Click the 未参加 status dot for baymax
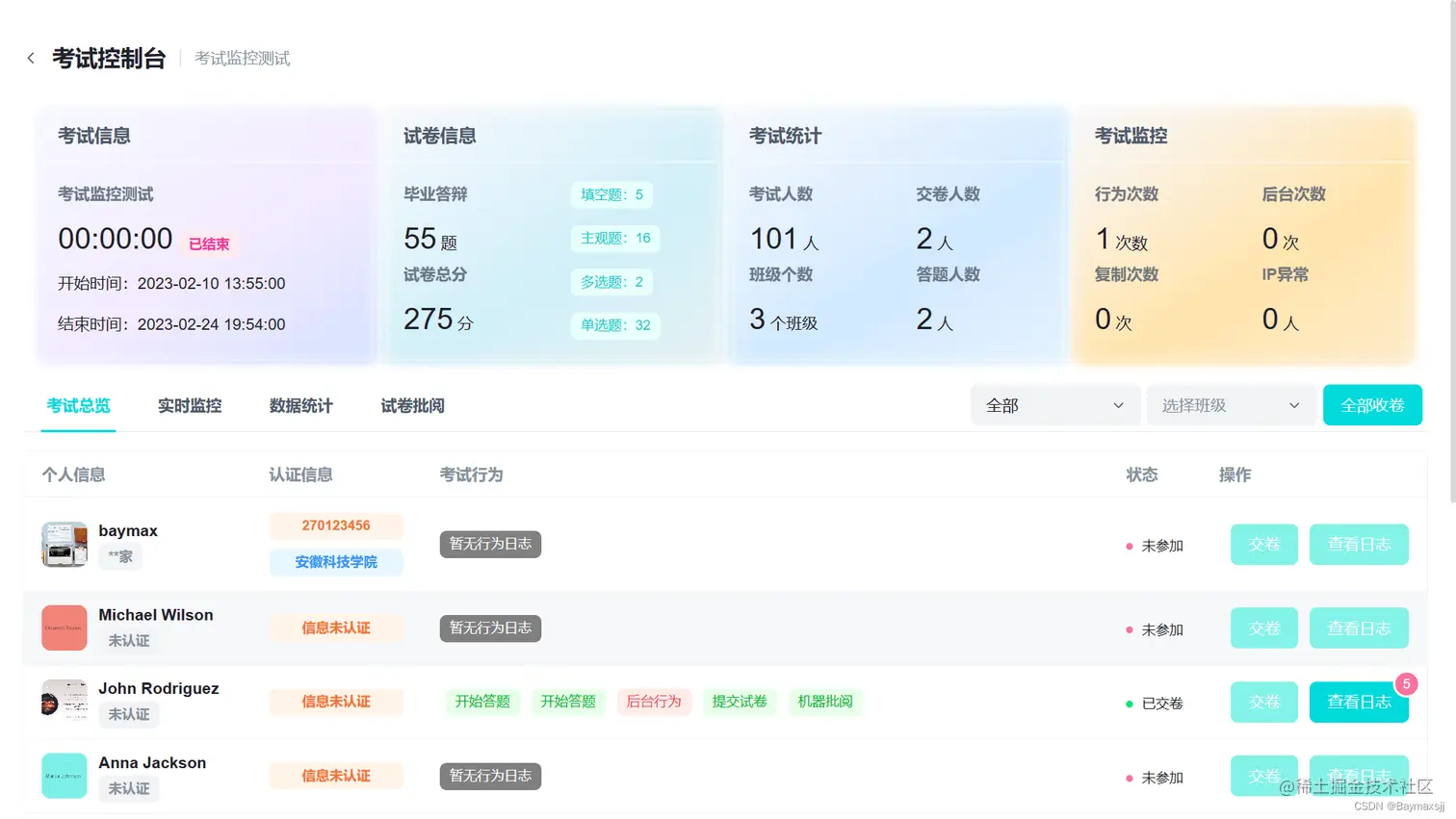Screen dimensions: 1456x819 pos(1130,546)
